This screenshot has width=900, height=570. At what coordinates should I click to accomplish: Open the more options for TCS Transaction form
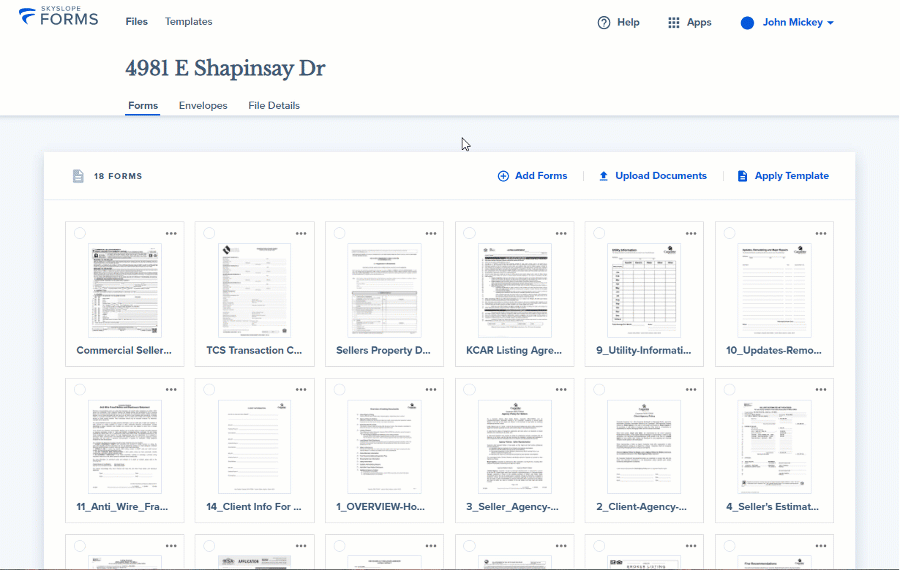pos(301,234)
